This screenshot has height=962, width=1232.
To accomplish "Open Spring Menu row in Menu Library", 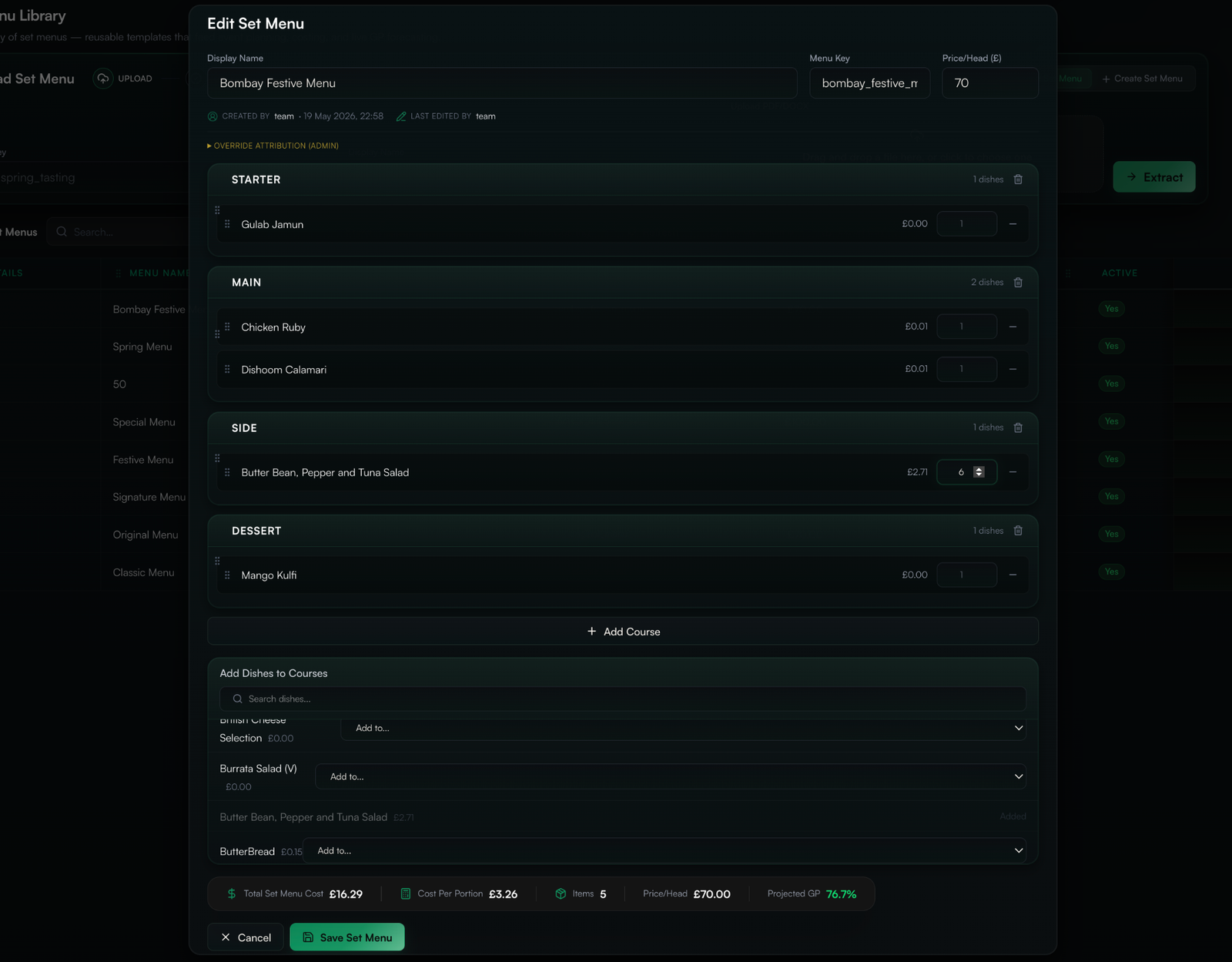I will coord(142,347).
